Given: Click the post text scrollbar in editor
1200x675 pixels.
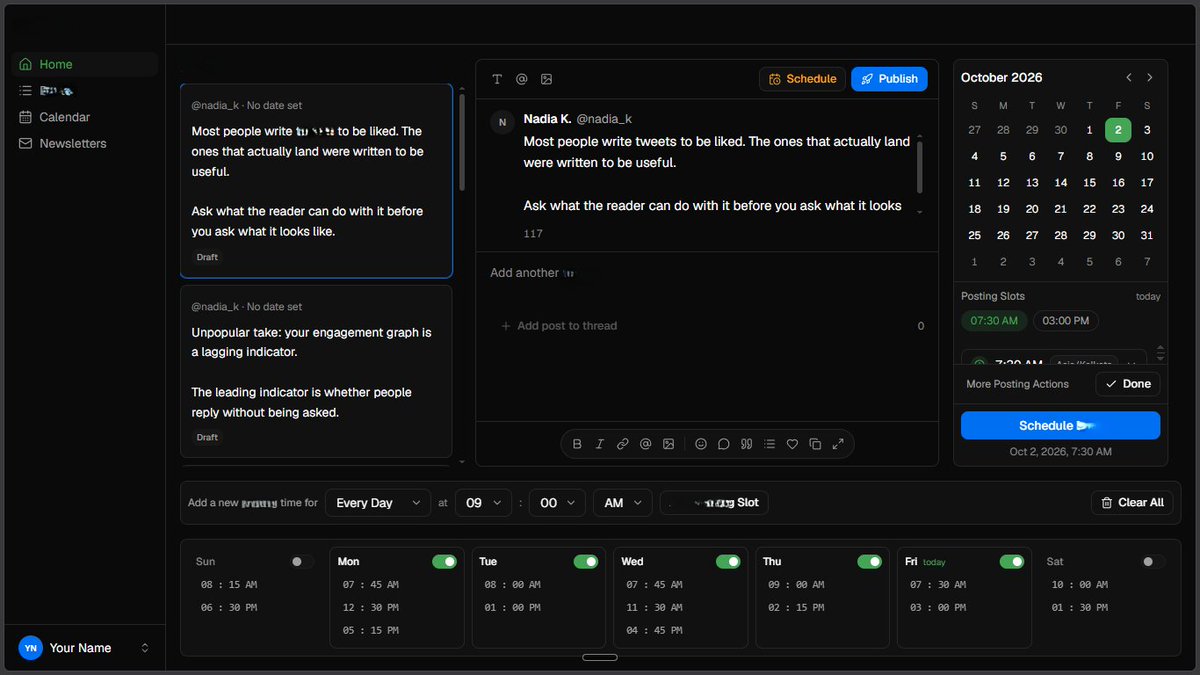Looking at the screenshot, I should click(920, 166).
